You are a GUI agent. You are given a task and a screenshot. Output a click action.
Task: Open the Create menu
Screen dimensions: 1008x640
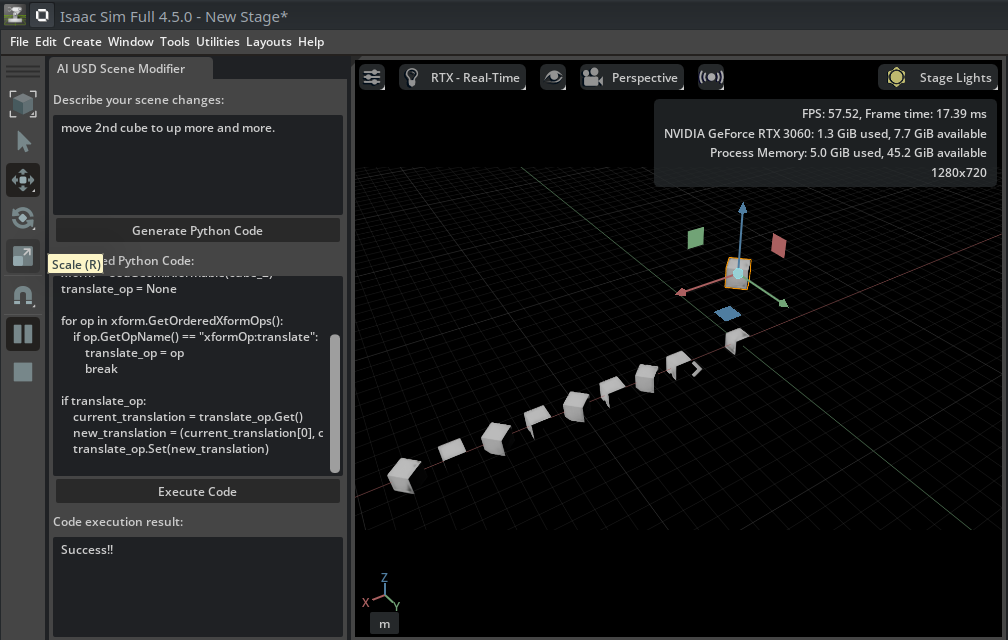[82, 42]
